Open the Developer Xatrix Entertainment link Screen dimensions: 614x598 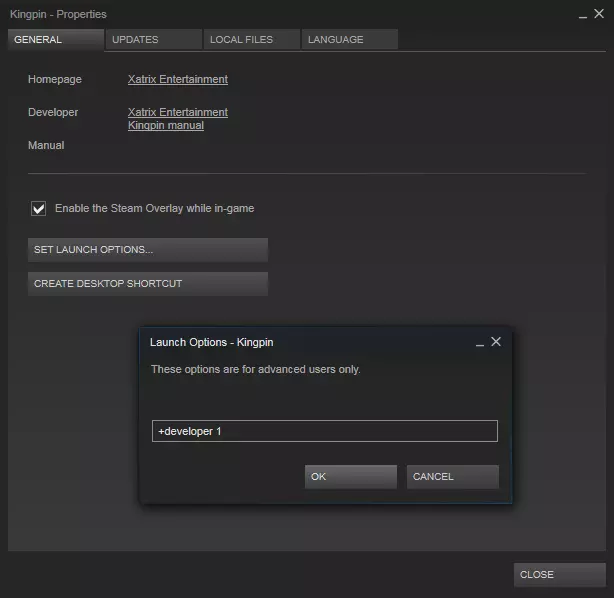(177, 112)
